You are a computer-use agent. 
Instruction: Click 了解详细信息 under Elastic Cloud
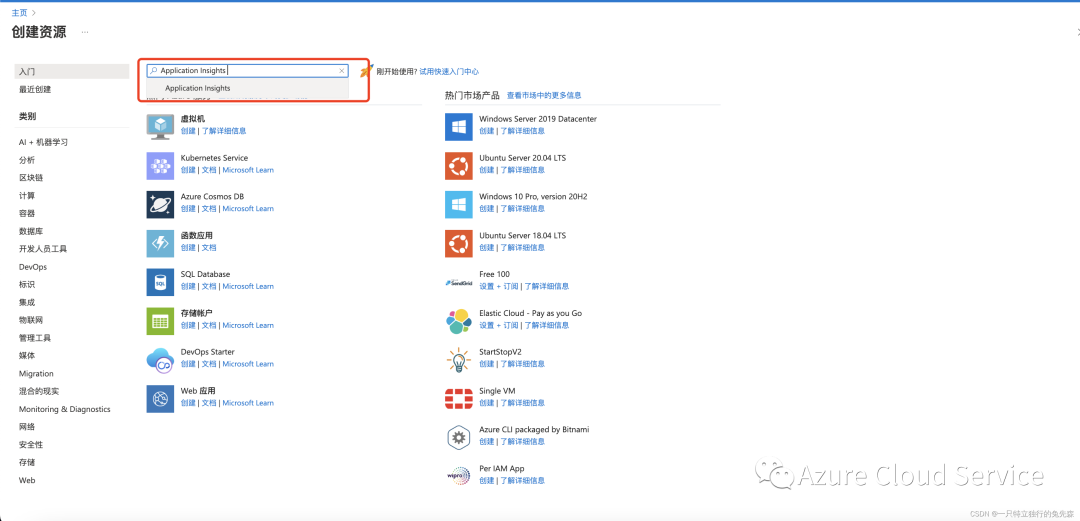tap(547, 325)
